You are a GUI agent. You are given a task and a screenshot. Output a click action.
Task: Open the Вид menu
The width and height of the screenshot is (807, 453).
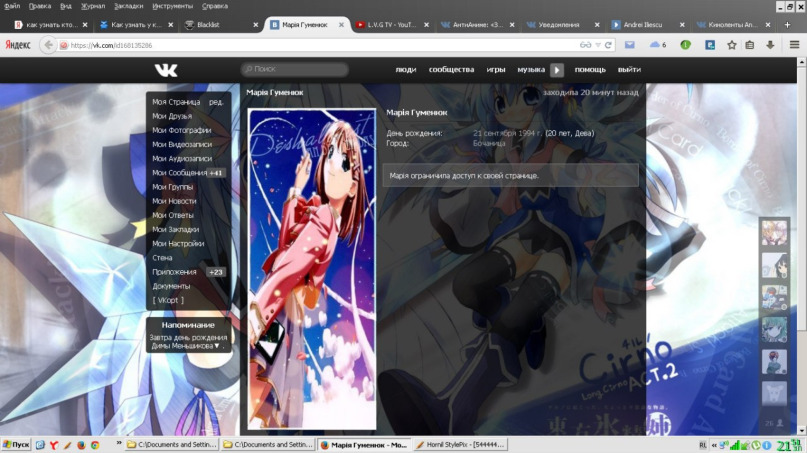point(66,6)
